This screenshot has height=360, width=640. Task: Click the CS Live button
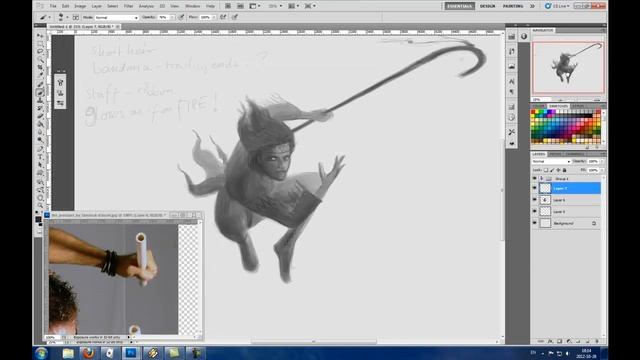click(556, 6)
